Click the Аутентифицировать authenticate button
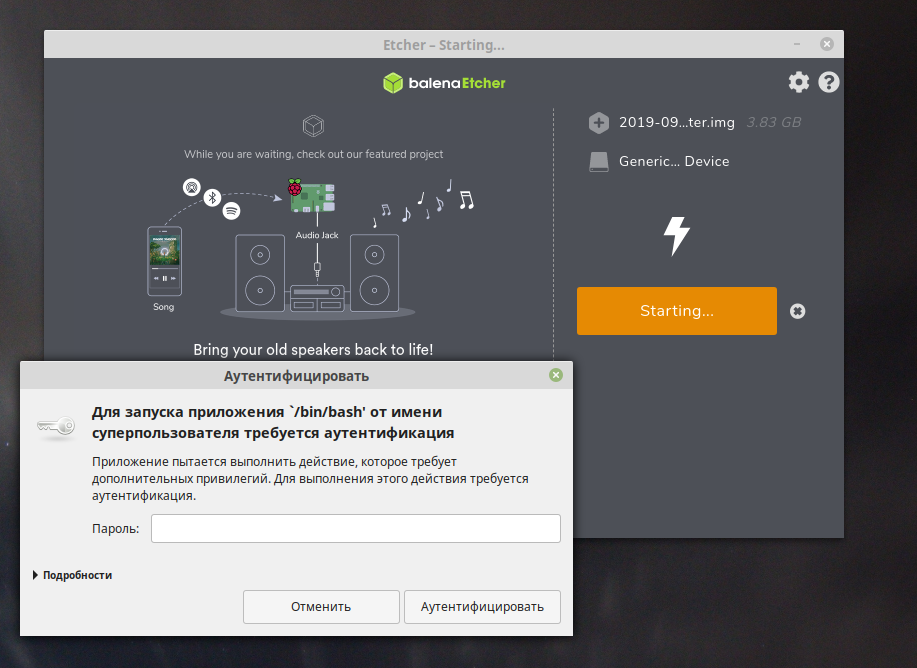The image size is (917, 668). click(482, 607)
